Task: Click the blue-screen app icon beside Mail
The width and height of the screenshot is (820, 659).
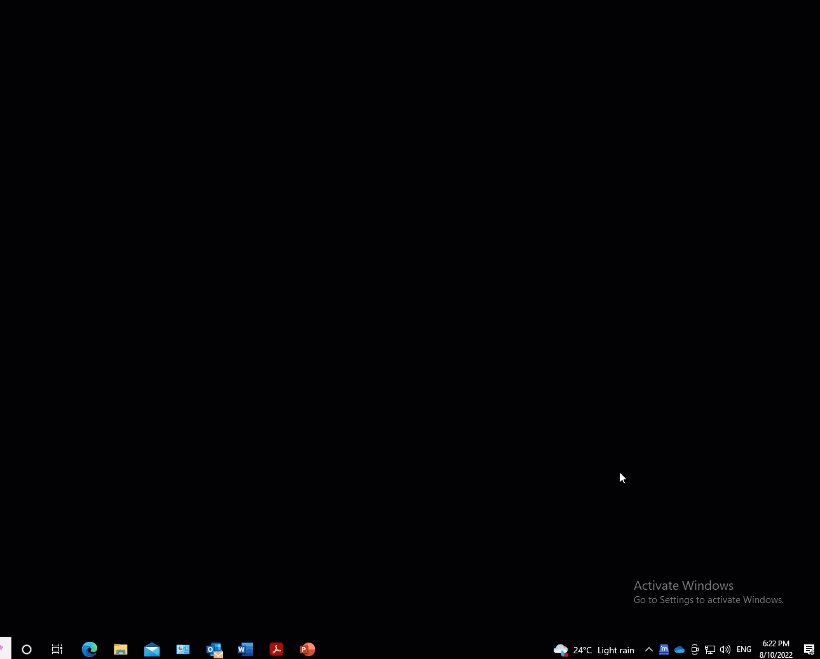Action: (183, 649)
